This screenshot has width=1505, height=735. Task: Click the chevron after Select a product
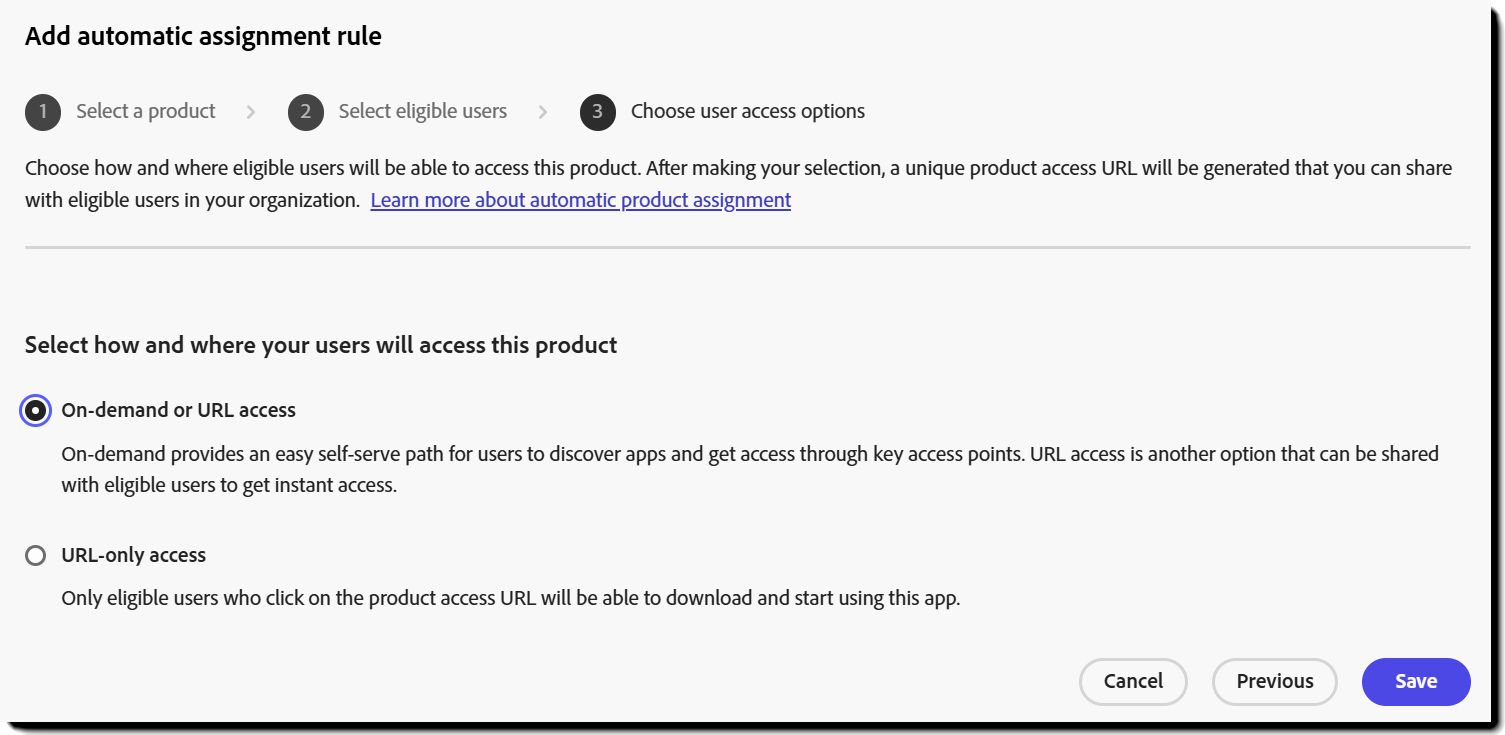coord(250,112)
